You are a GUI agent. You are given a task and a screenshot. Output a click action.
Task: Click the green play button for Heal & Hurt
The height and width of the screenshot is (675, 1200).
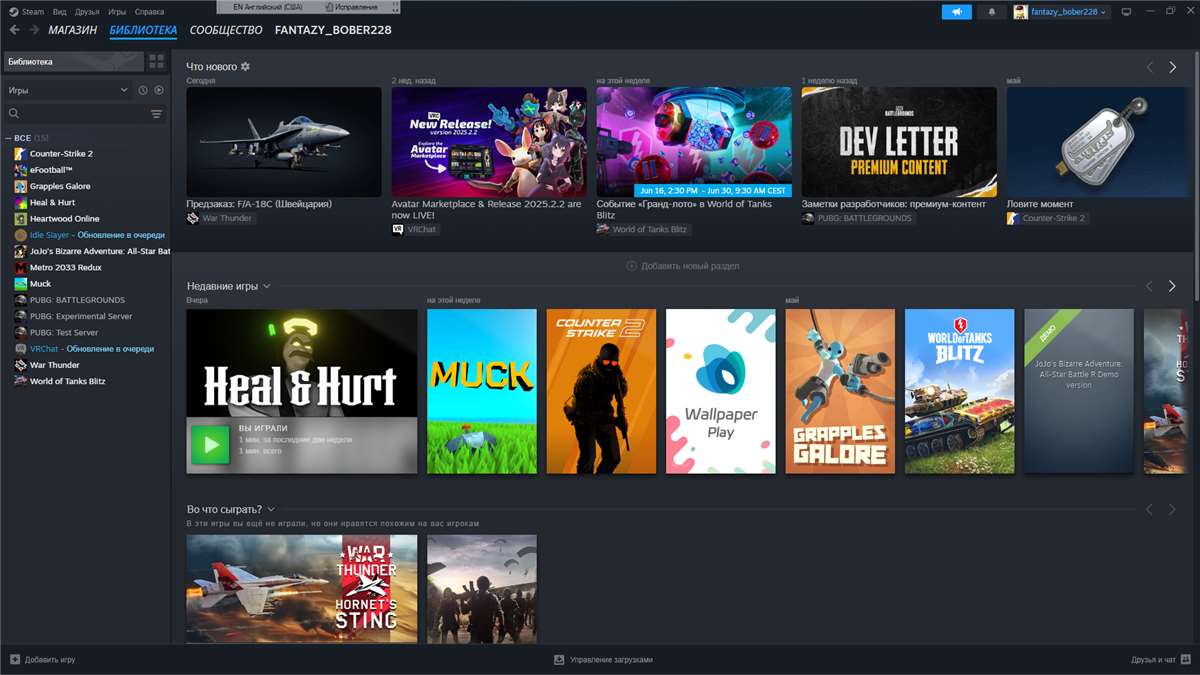(x=210, y=445)
